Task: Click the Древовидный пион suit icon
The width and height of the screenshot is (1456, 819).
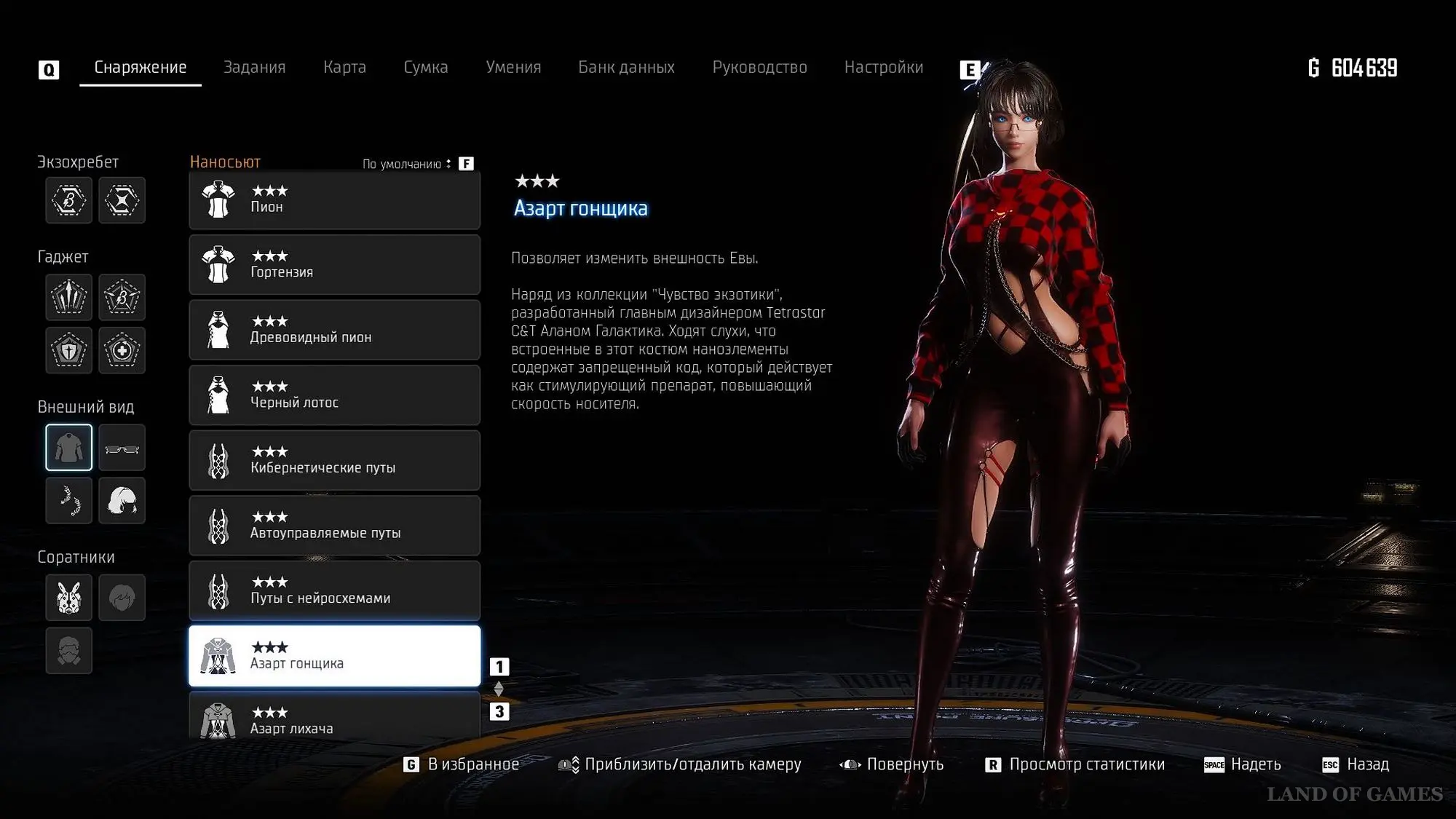Action: pyautogui.click(x=218, y=330)
